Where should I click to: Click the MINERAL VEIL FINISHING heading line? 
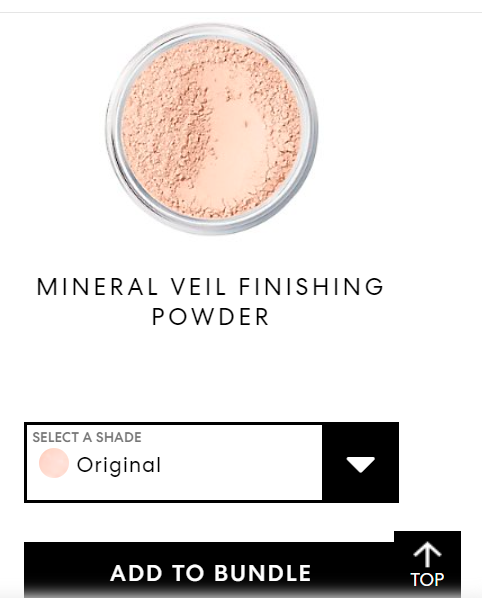click(x=210, y=287)
